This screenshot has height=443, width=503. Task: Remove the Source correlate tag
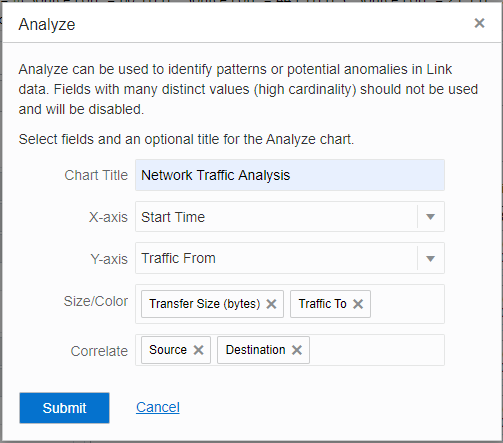[198, 350]
